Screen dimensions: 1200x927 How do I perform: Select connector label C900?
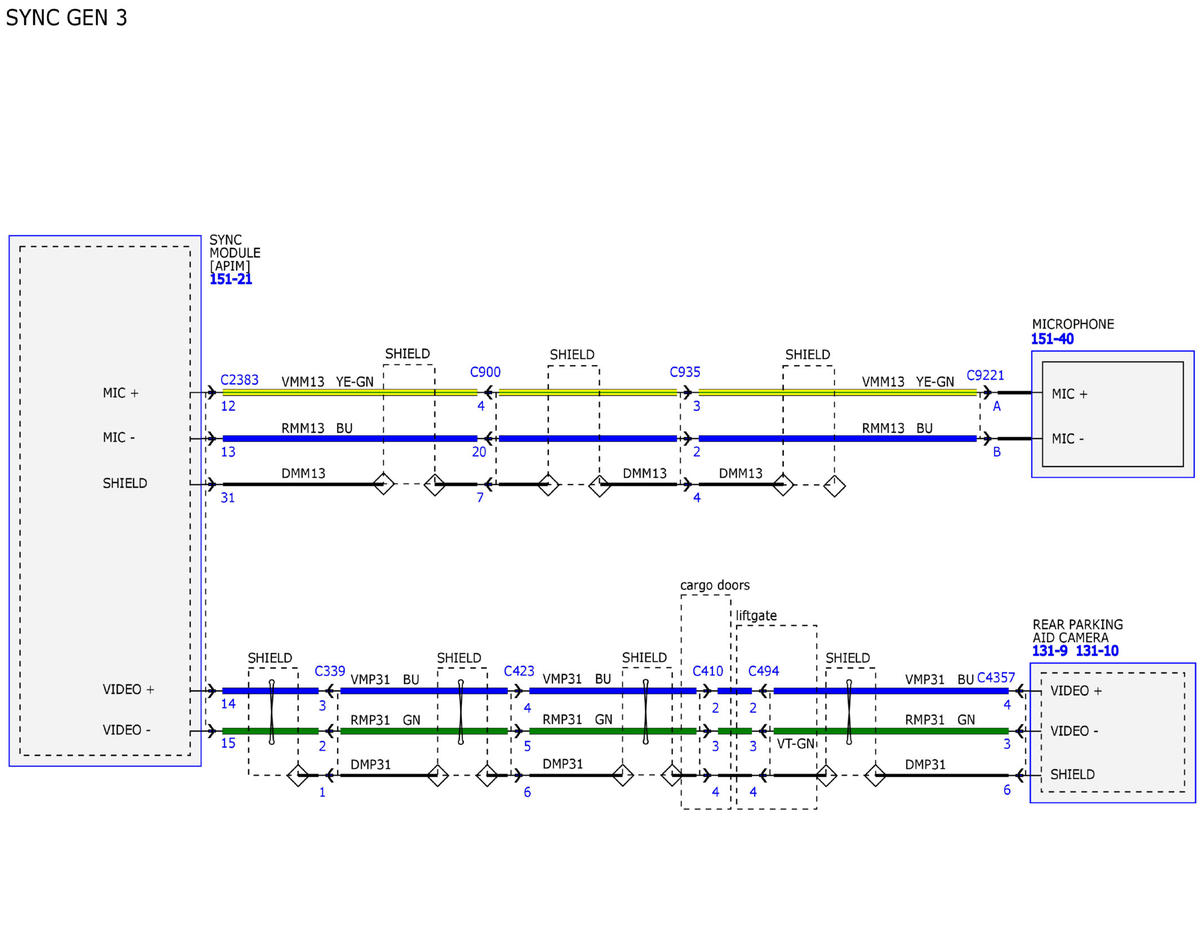pyautogui.click(x=485, y=372)
